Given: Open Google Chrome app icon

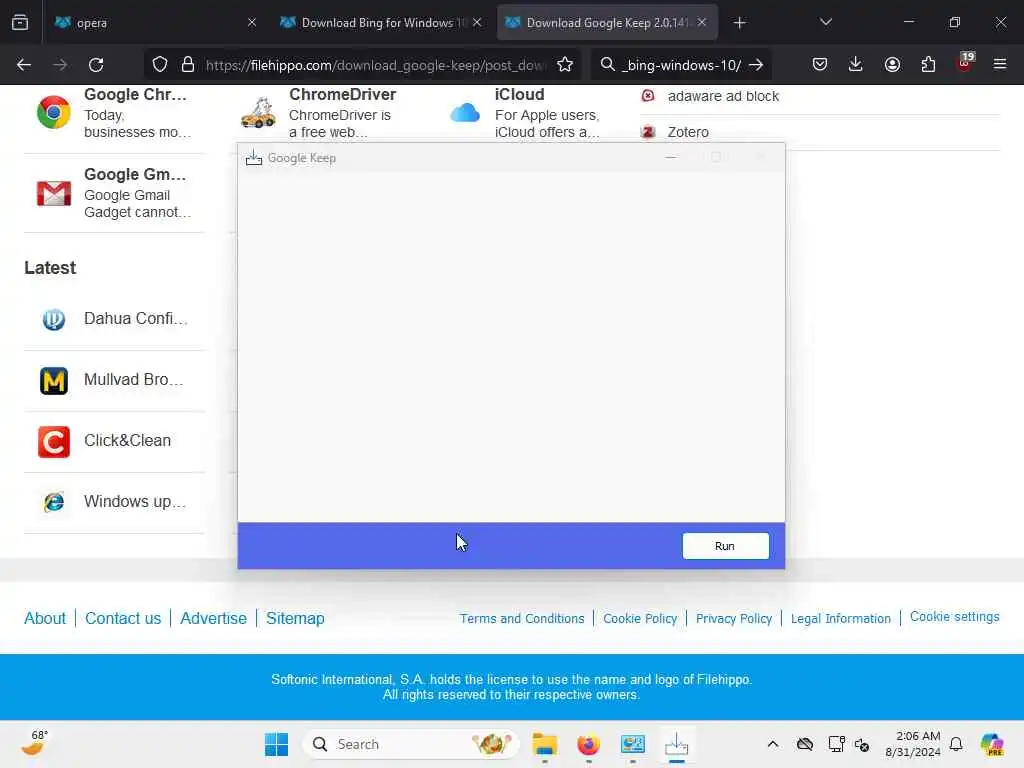Looking at the screenshot, I should [x=54, y=112].
